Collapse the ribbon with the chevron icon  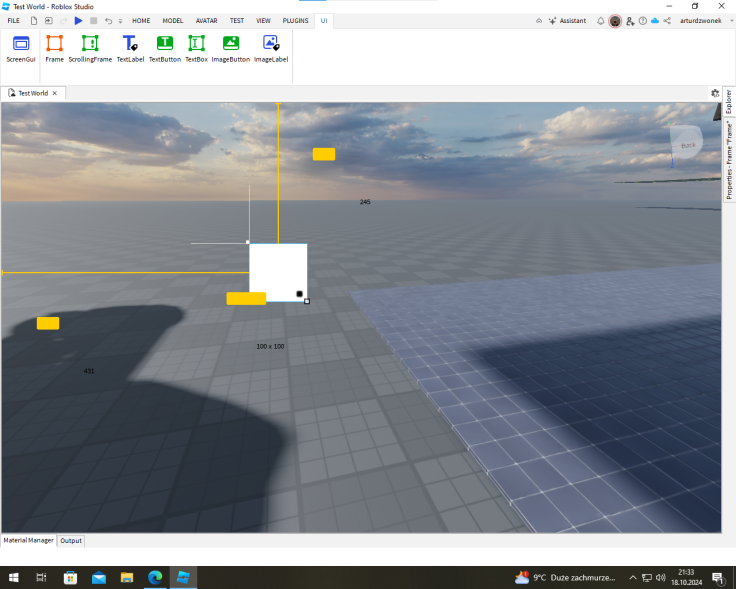pos(539,21)
